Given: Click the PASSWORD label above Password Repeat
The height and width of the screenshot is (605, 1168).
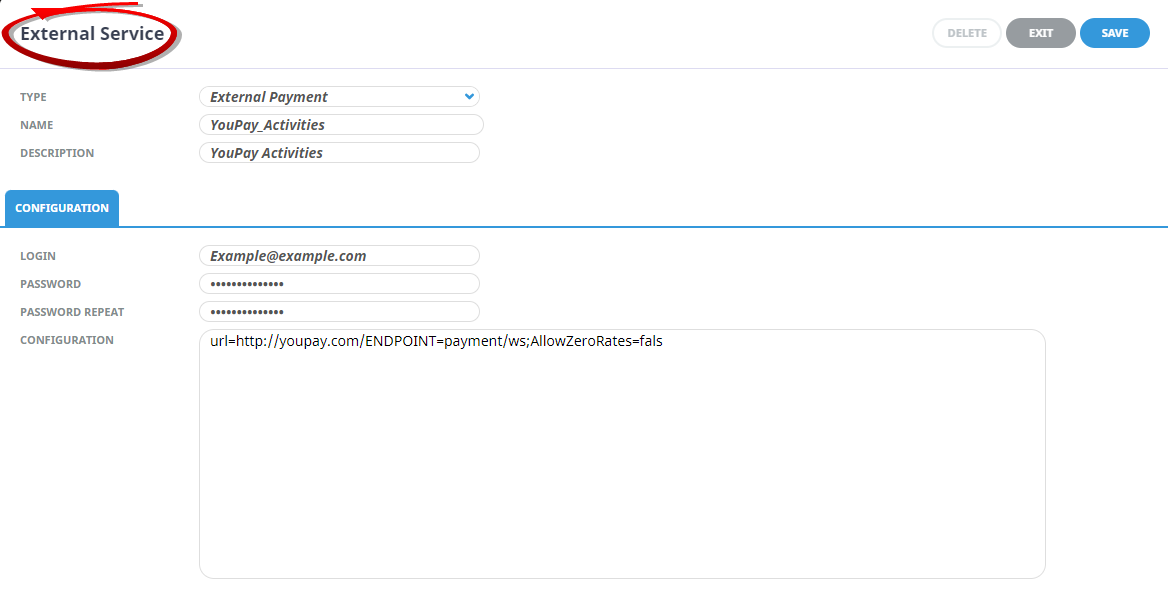Looking at the screenshot, I should (50, 284).
